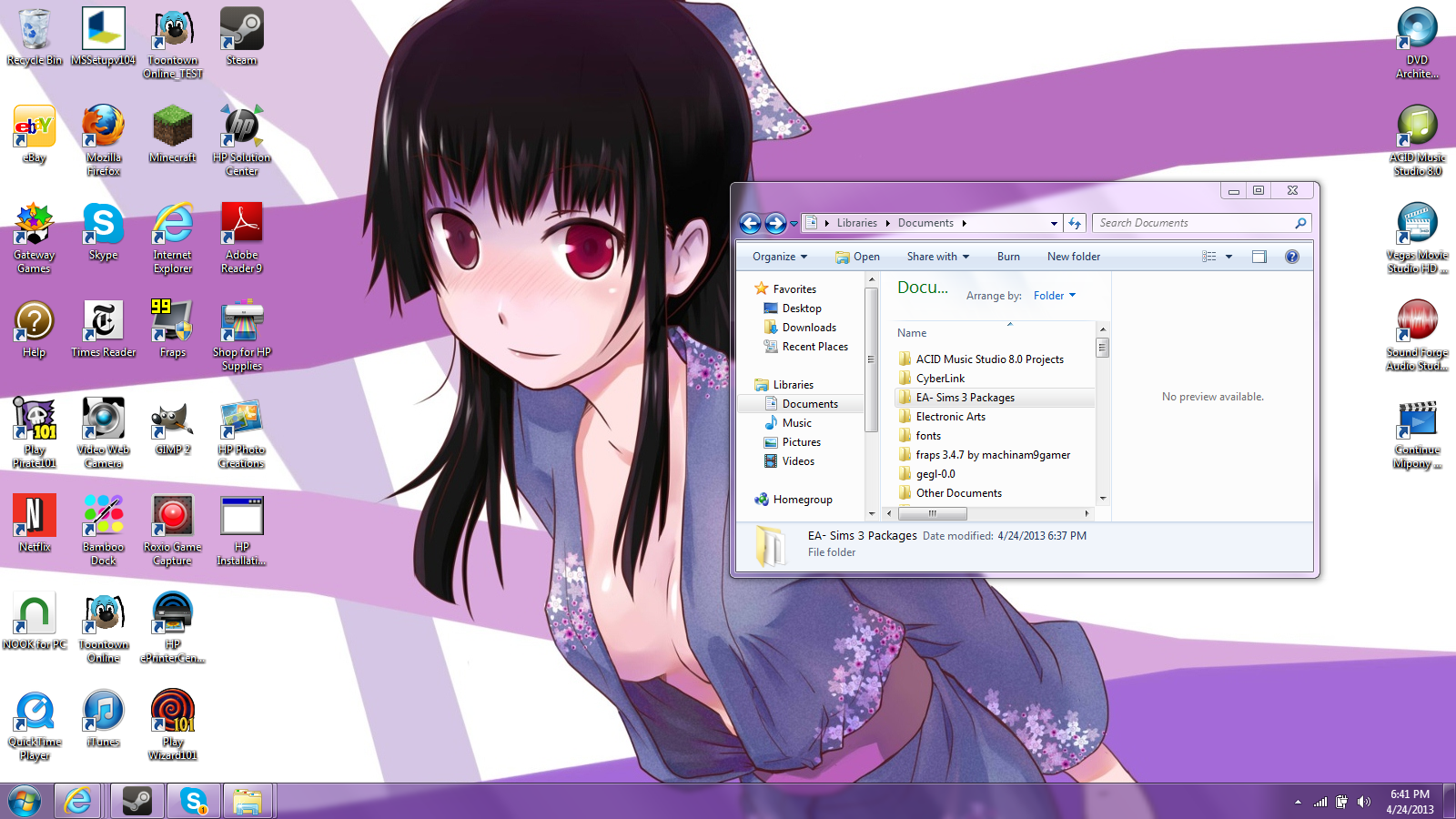Show hidden system tray icons
The image size is (1456, 819).
pyautogui.click(x=1298, y=802)
